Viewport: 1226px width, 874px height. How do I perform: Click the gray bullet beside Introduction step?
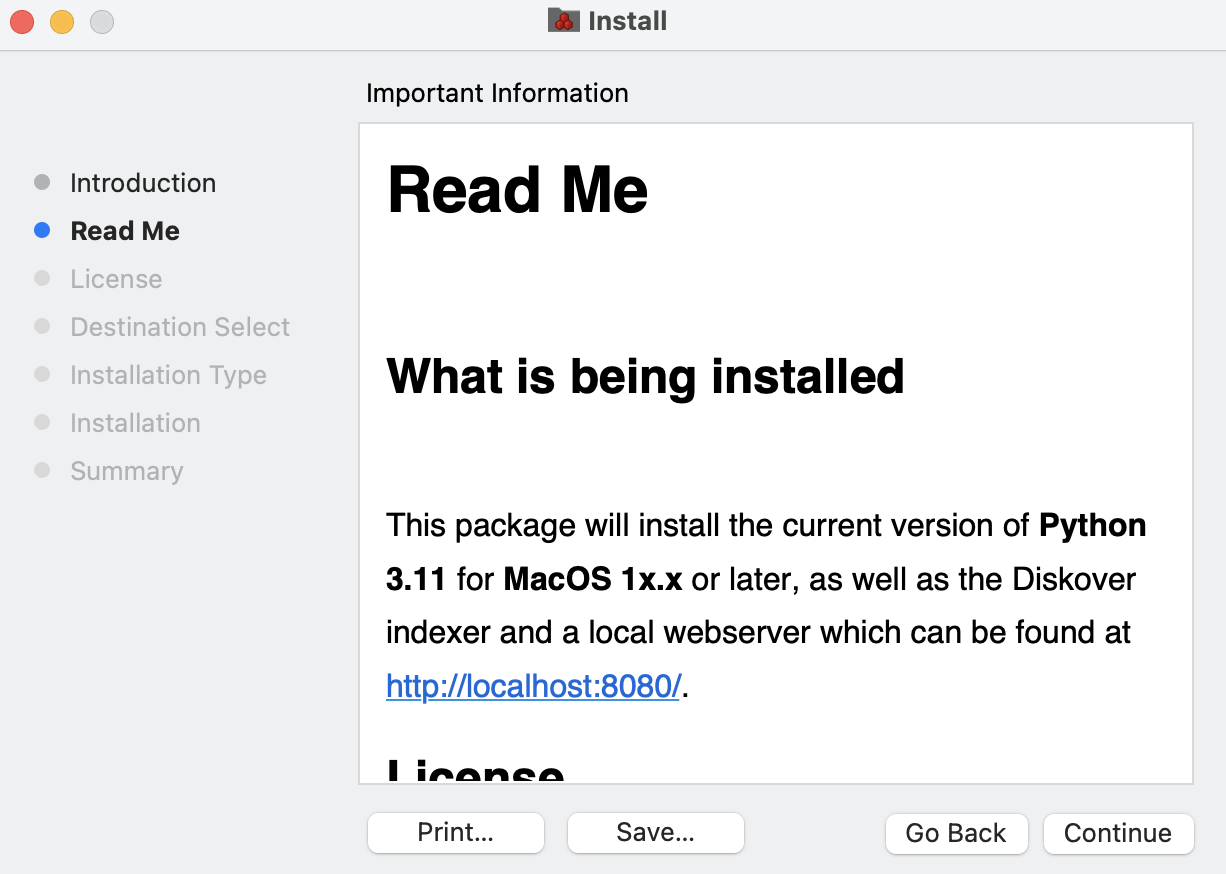coord(42,183)
